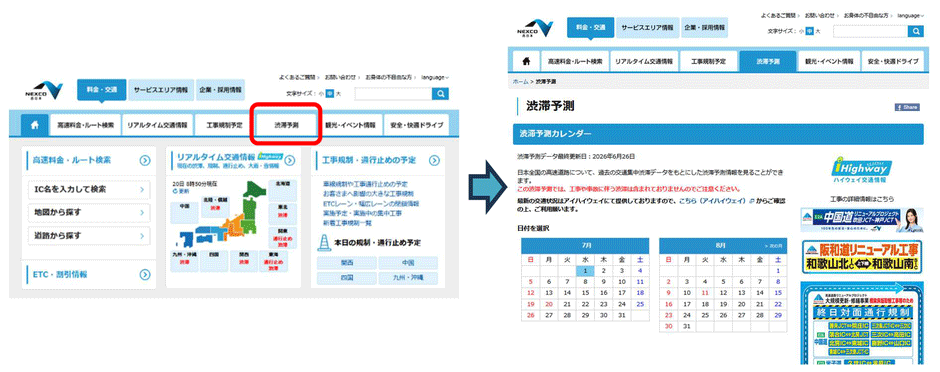Select small font size 小 in left screenshot
This screenshot has height=372, width=940.
[321, 93]
